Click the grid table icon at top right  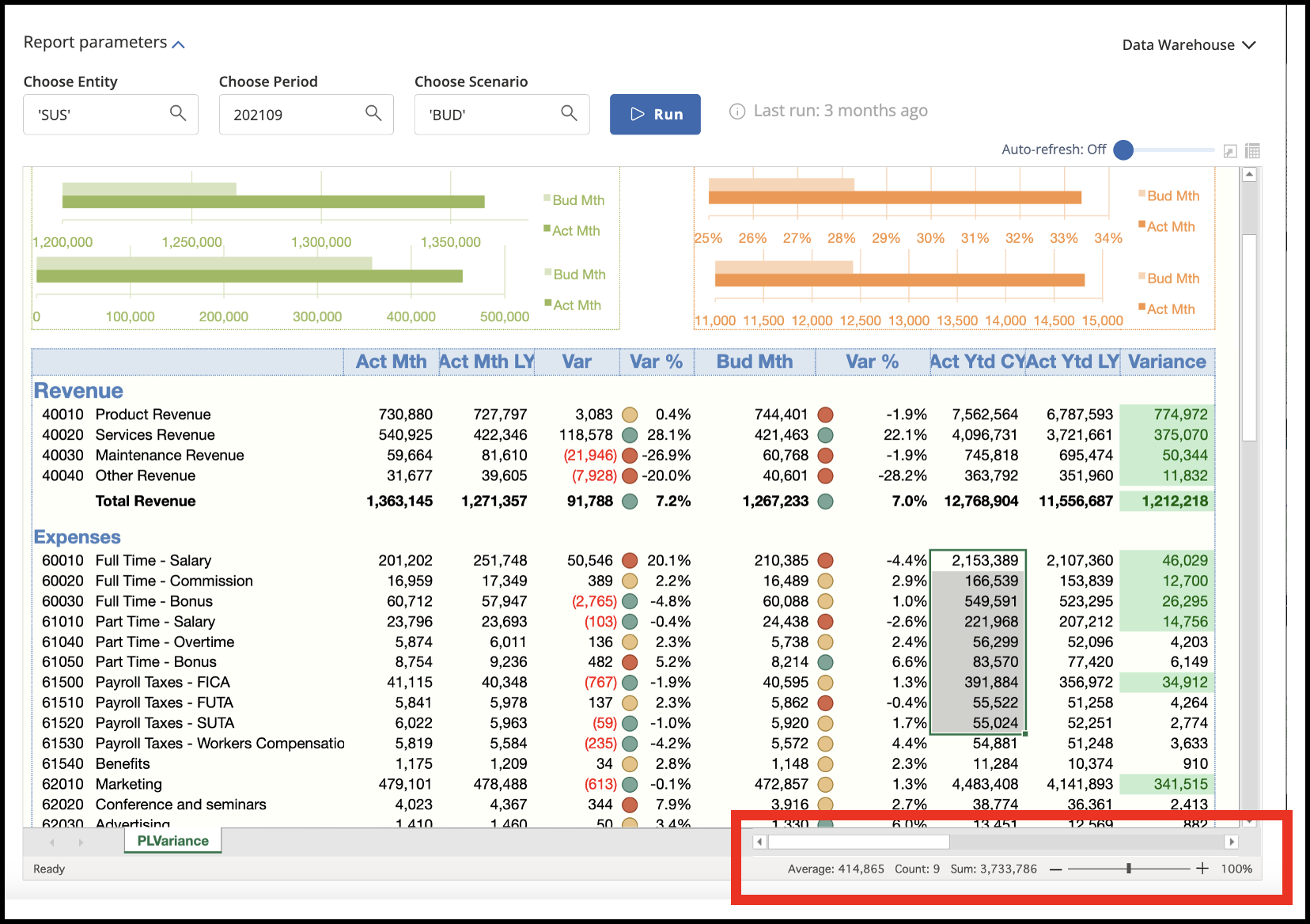coord(1252,151)
